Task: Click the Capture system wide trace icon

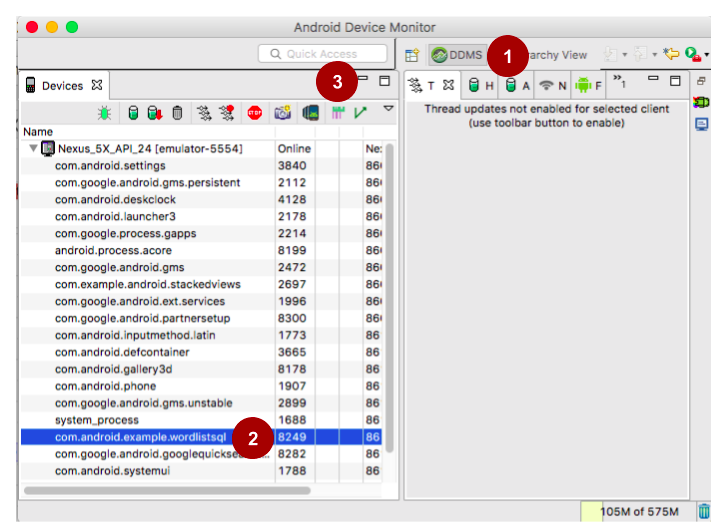Action: click(x=338, y=113)
